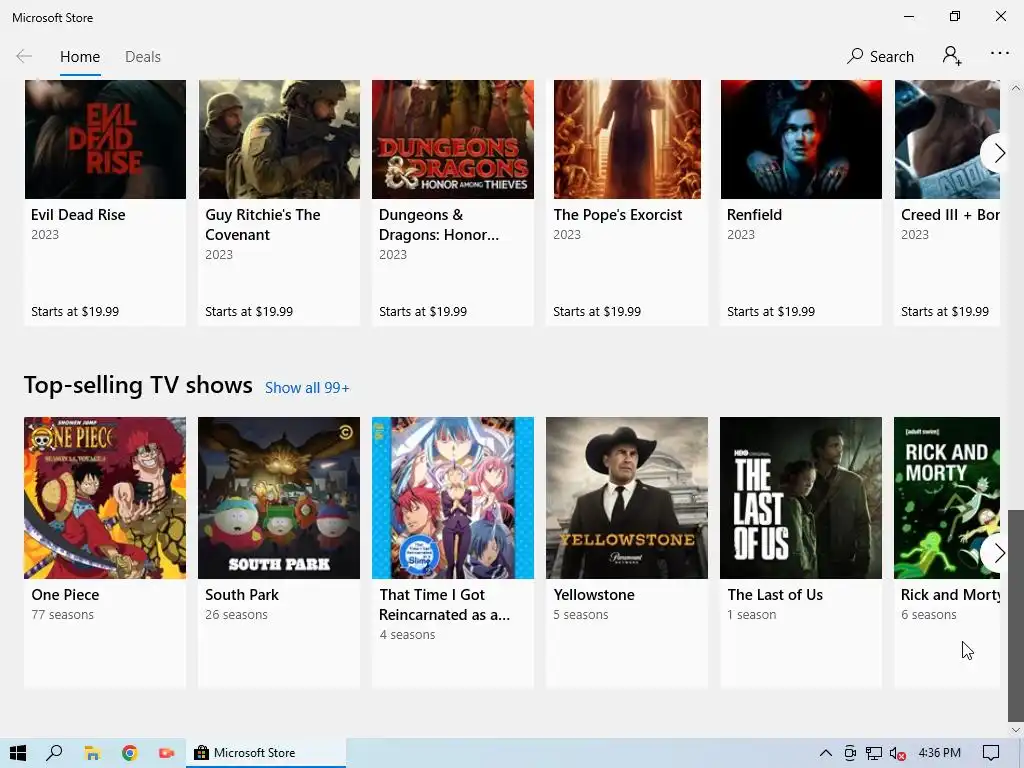Click Starts at $19.99 under Renfield
The width and height of the screenshot is (1024, 768).
click(771, 312)
